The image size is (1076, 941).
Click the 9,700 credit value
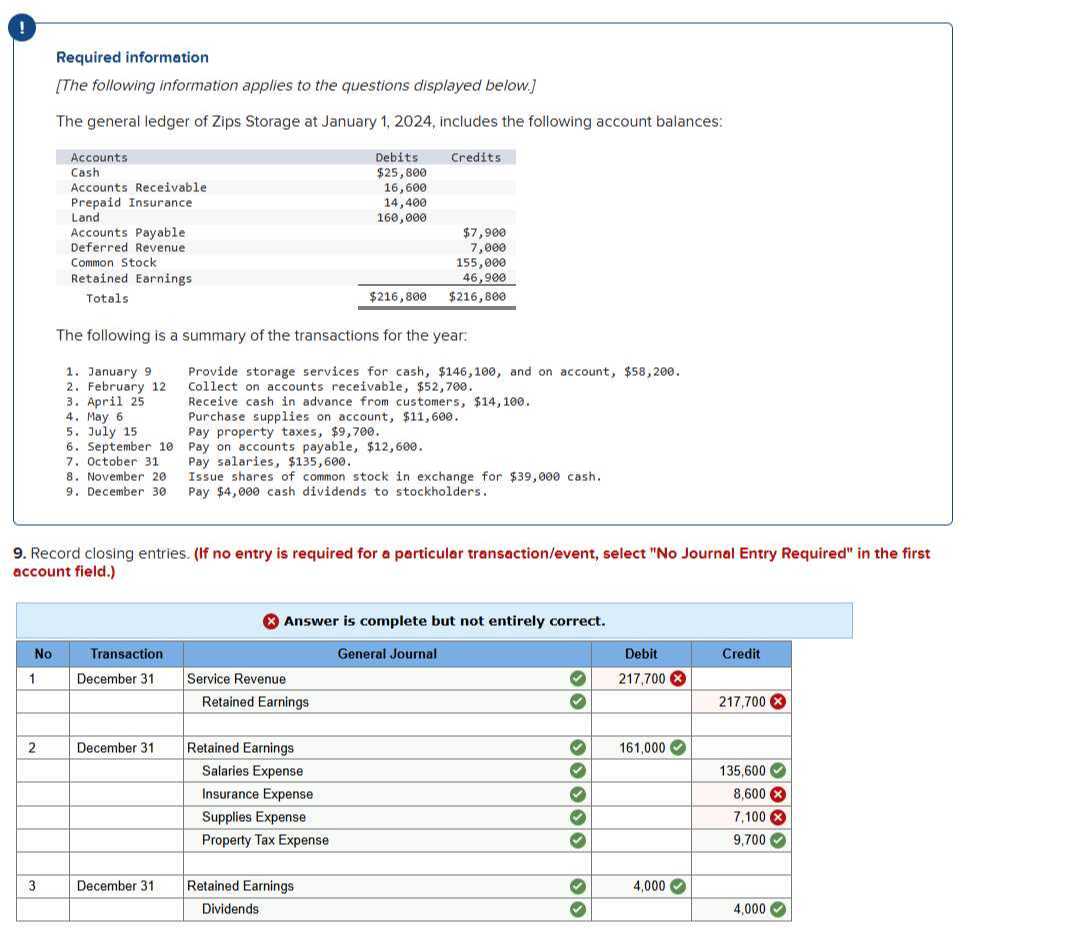click(749, 840)
